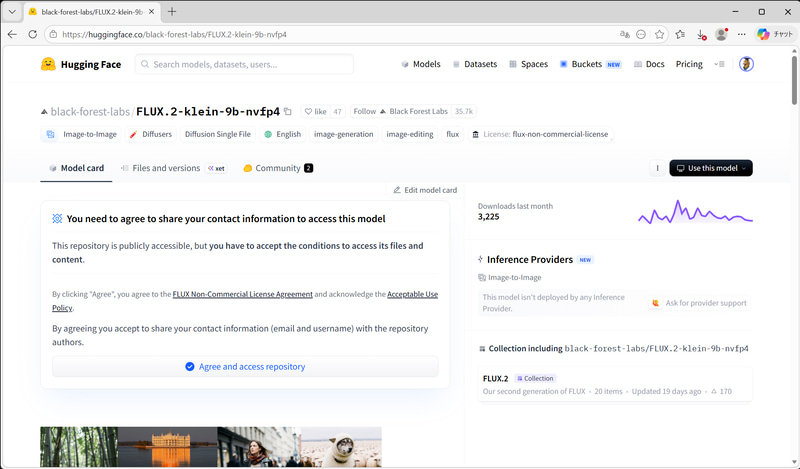Open the user profile avatar menu
800x469 pixels.
[746, 64]
